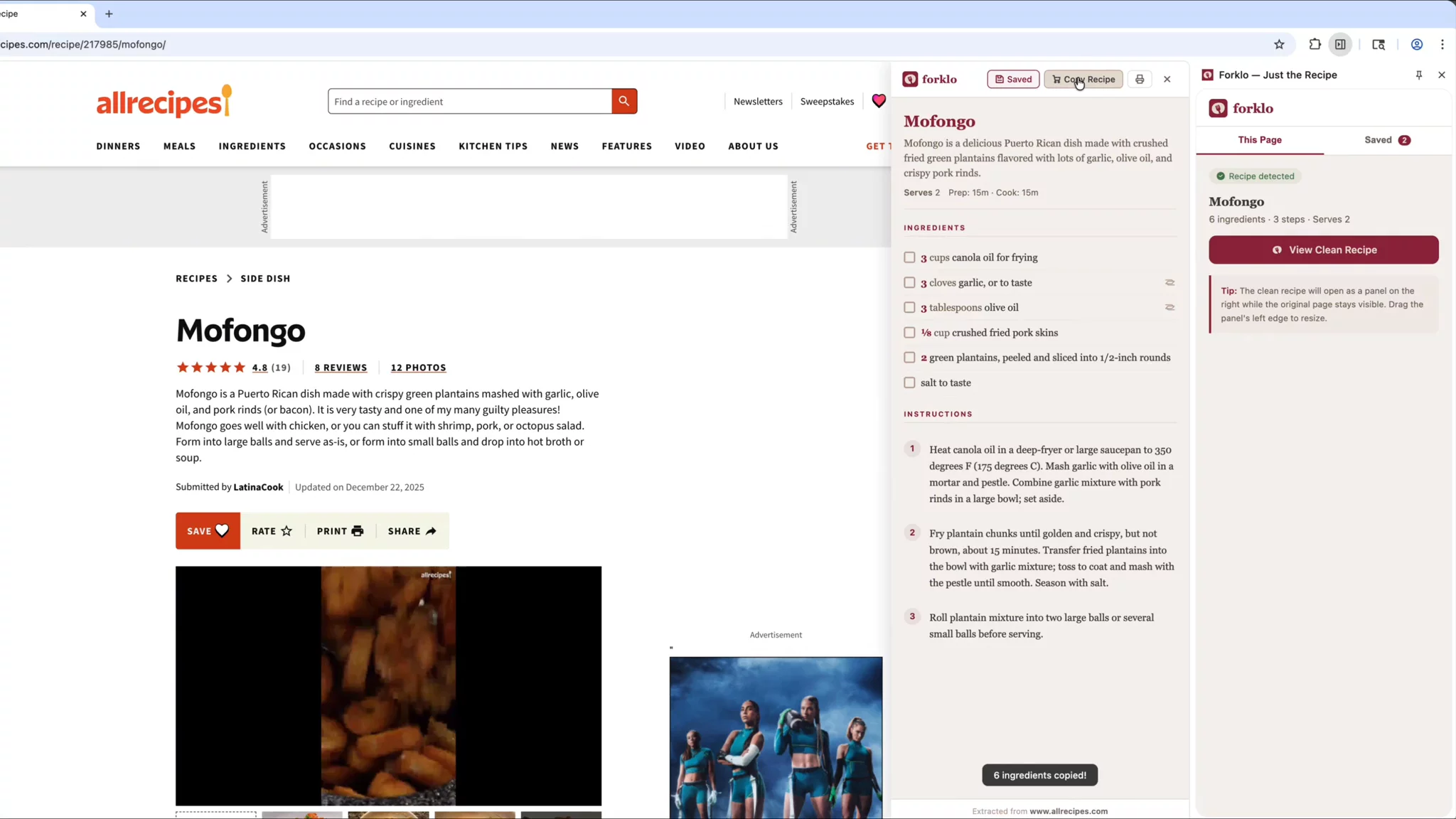Open the NEWS menu item
This screenshot has width=1456, height=819.
[564, 146]
